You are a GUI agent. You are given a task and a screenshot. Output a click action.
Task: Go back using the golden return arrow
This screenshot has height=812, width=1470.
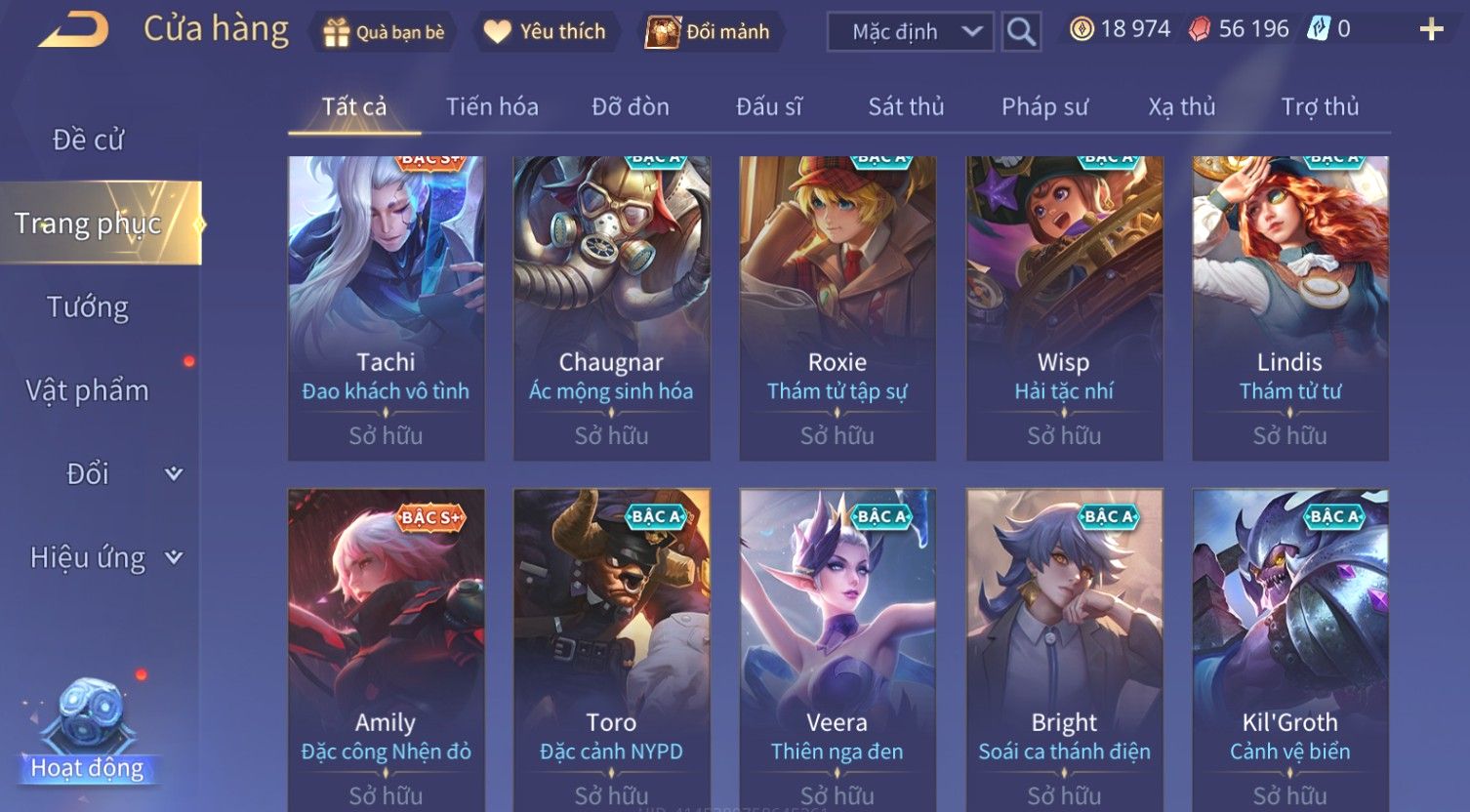coord(73,29)
